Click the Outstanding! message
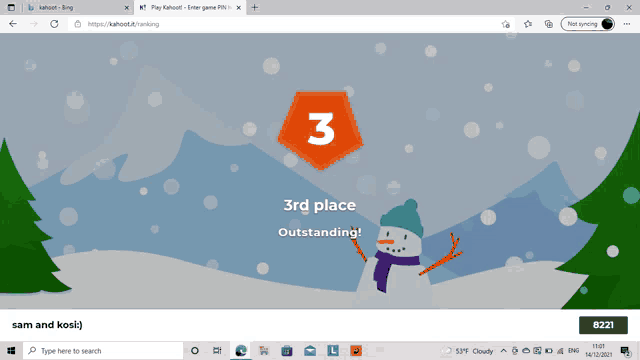The height and width of the screenshot is (360, 640). (320, 232)
